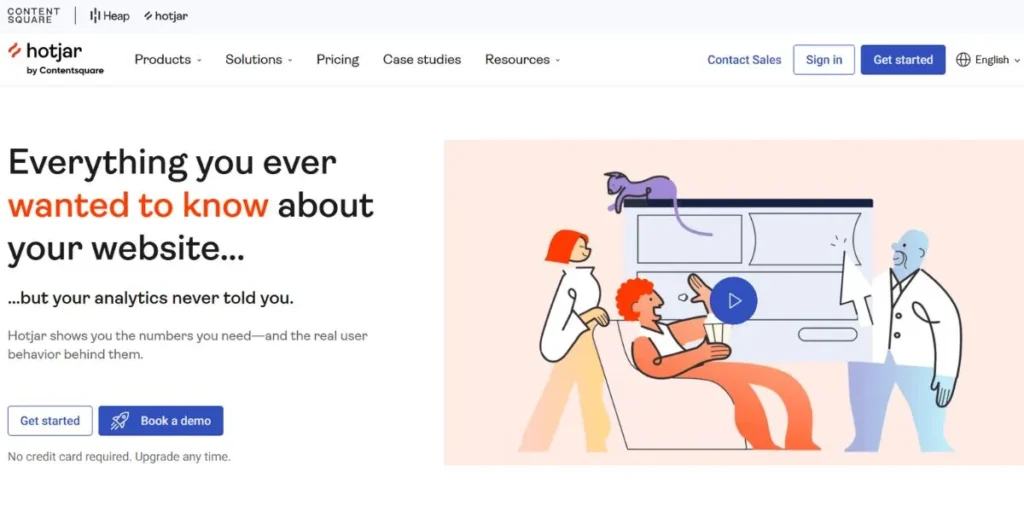The height and width of the screenshot is (512, 1024).
Task: Click 'No credit card required. Upgrade any time.'
Action: coord(119,456)
